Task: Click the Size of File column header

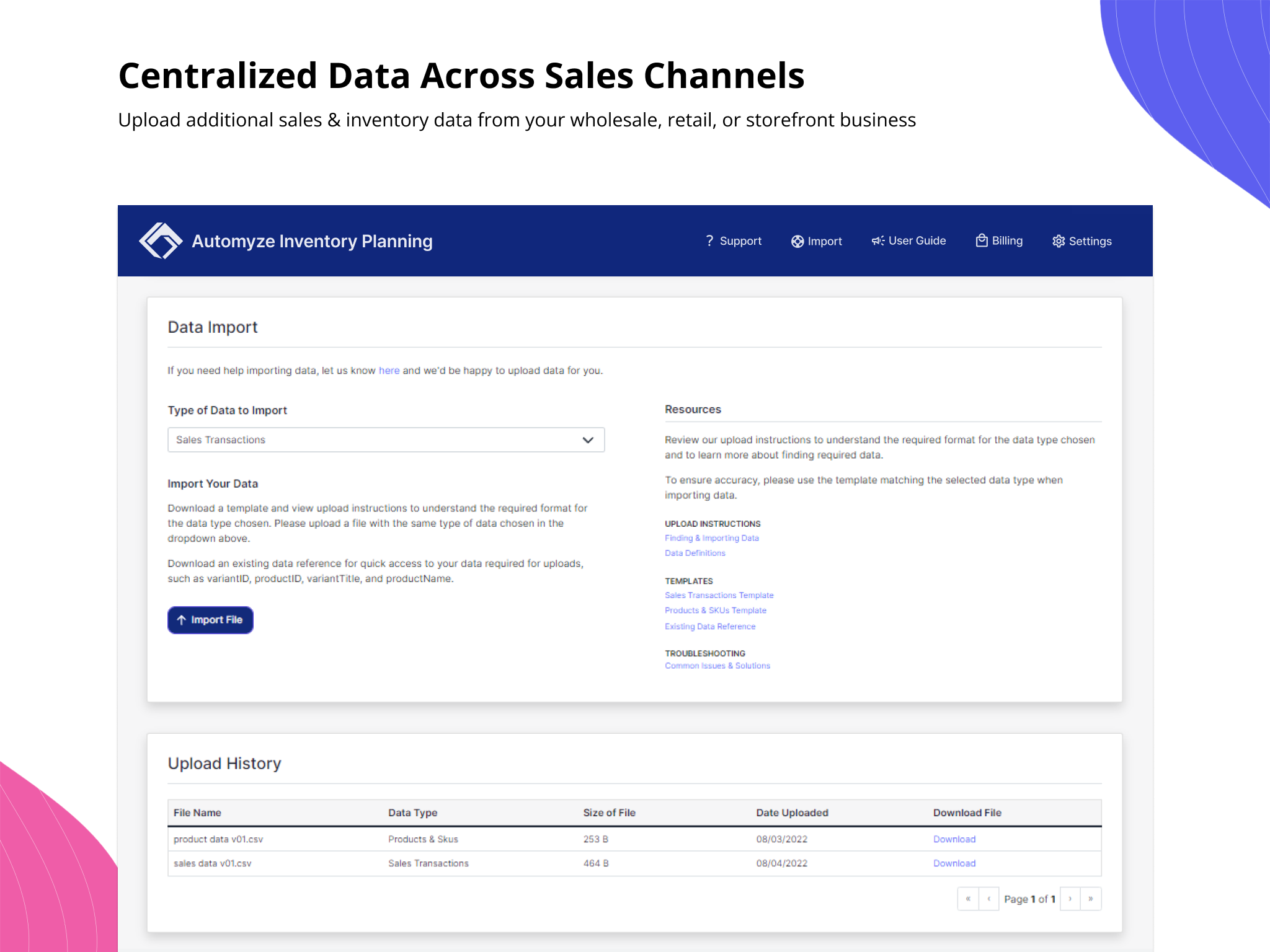Action: (610, 813)
